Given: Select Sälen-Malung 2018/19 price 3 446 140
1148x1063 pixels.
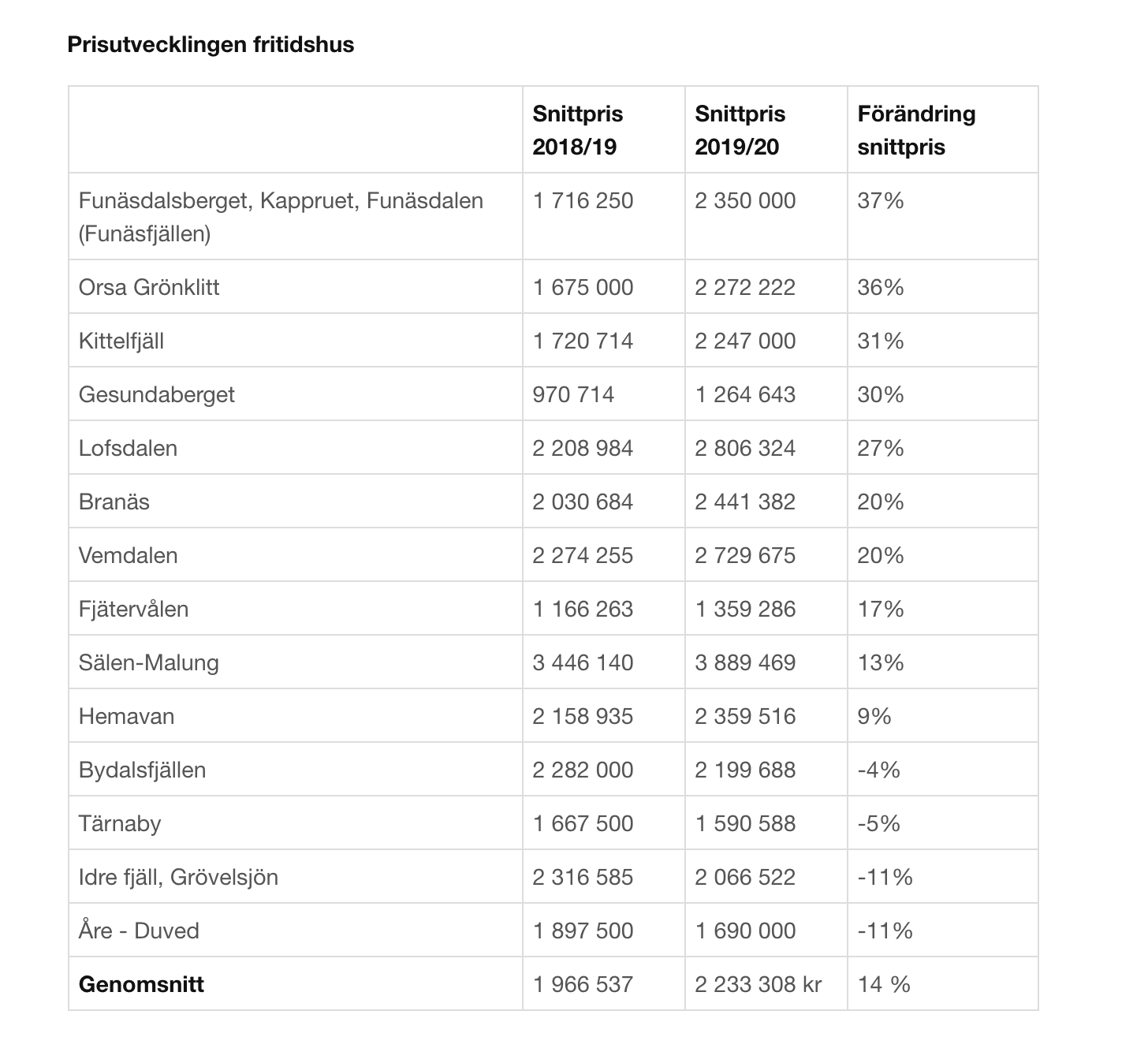Looking at the screenshot, I should click(583, 662).
